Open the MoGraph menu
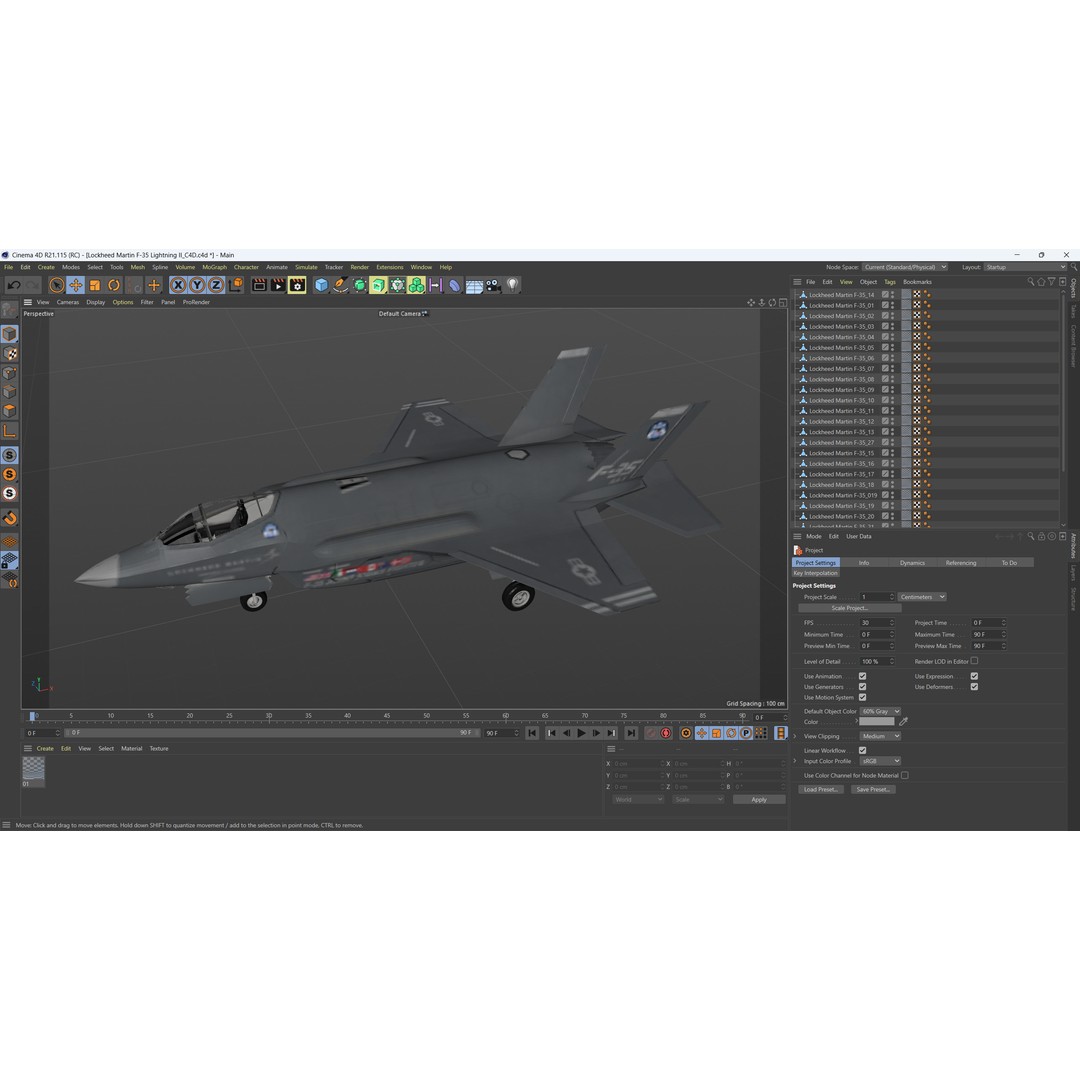Image resolution: width=1080 pixels, height=1080 pixels. pyautogui.click(x=214, y=267)
